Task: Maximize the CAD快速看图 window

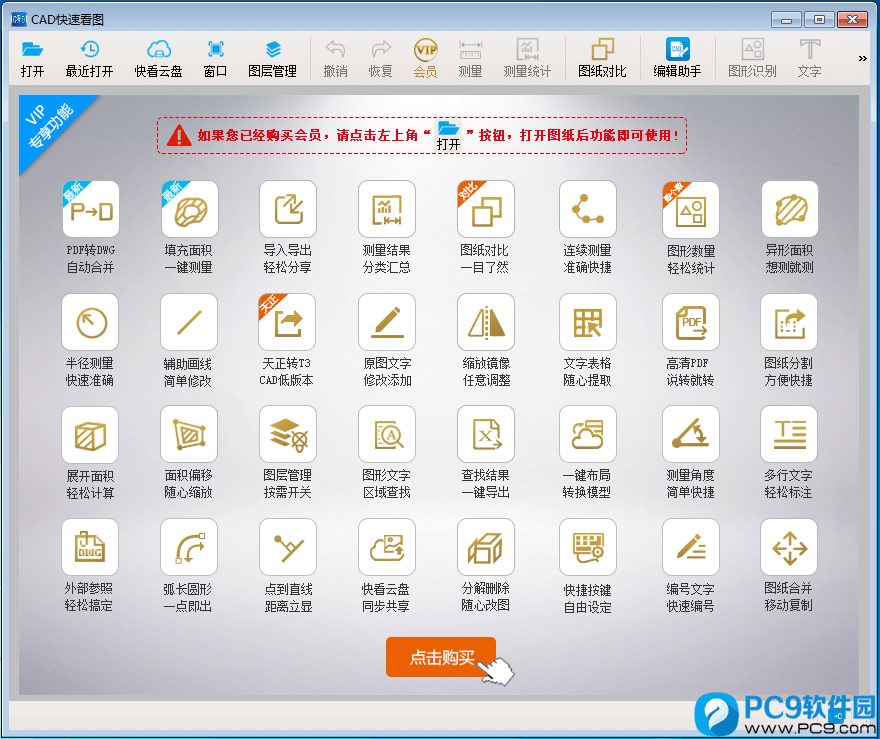Action: pos(819,20)
